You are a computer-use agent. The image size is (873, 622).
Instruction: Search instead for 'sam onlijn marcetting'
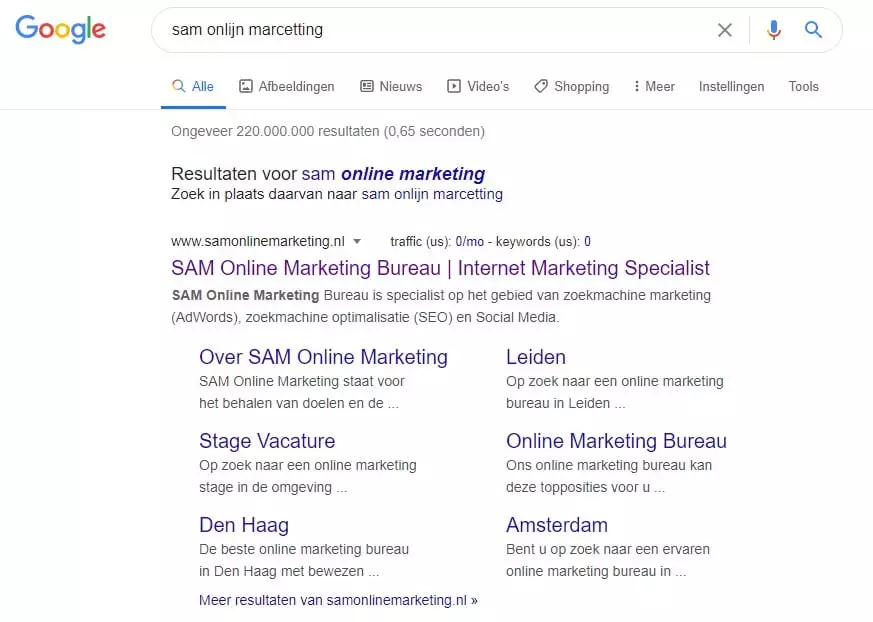pos(432,194)
